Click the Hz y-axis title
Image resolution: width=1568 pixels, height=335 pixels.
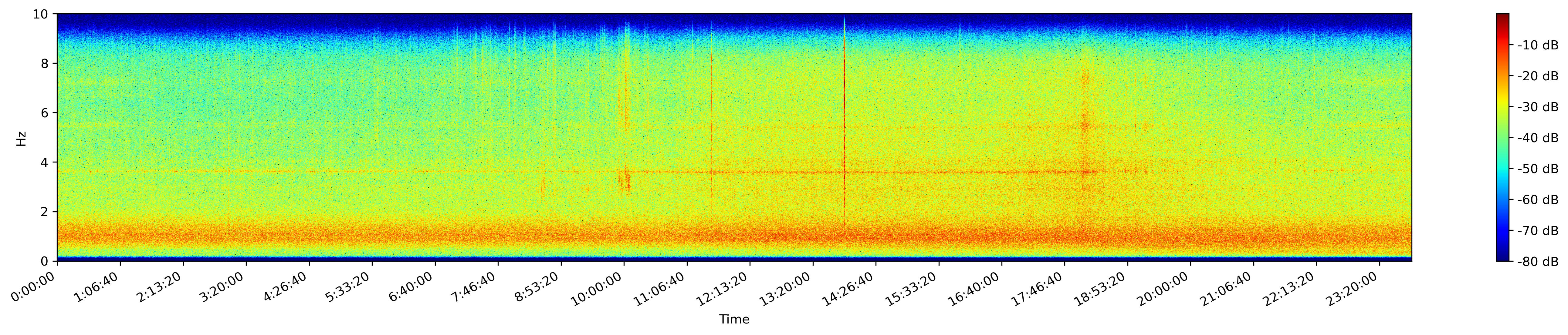[x=21, y=138]
